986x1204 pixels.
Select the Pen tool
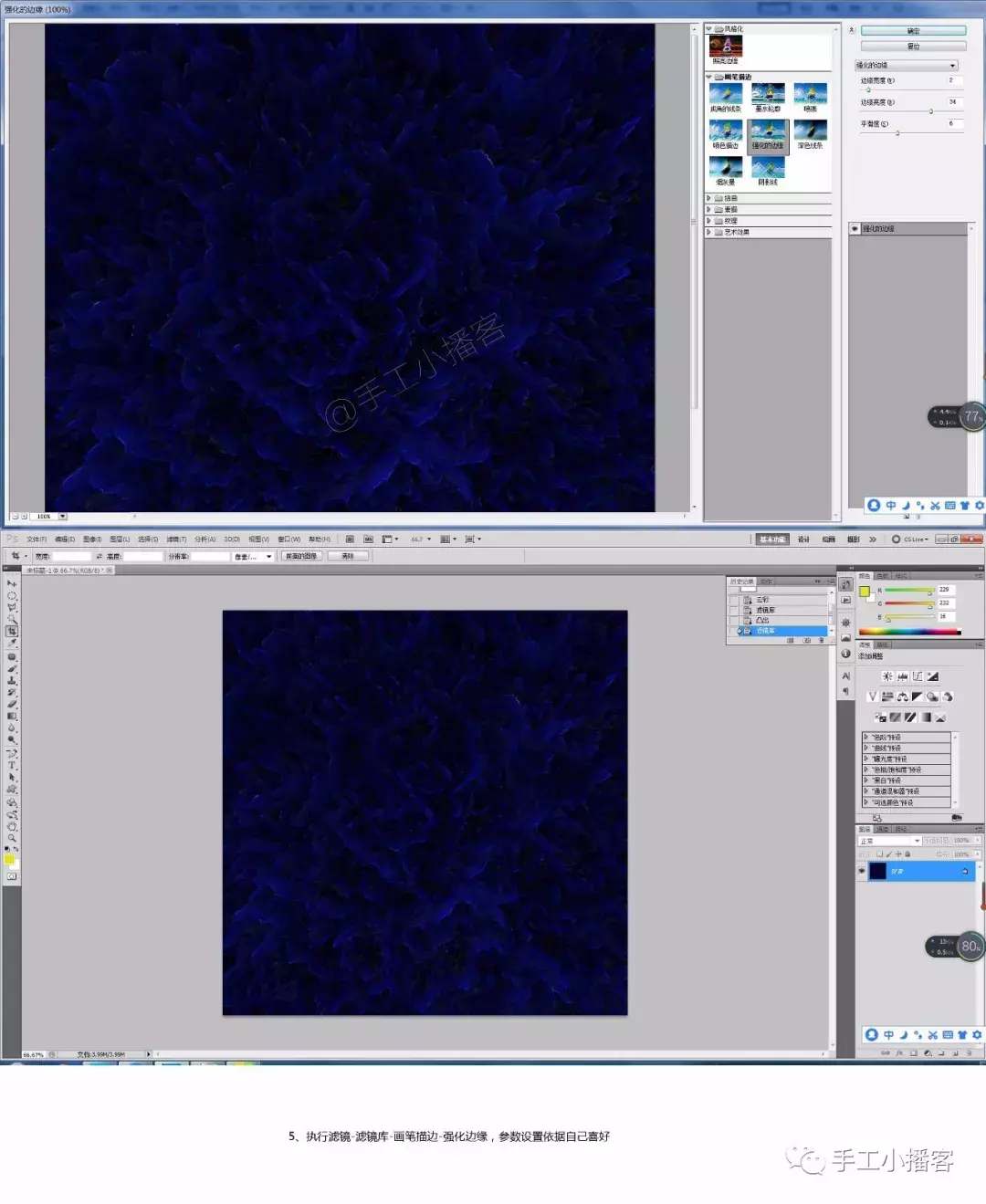(12, 754)
